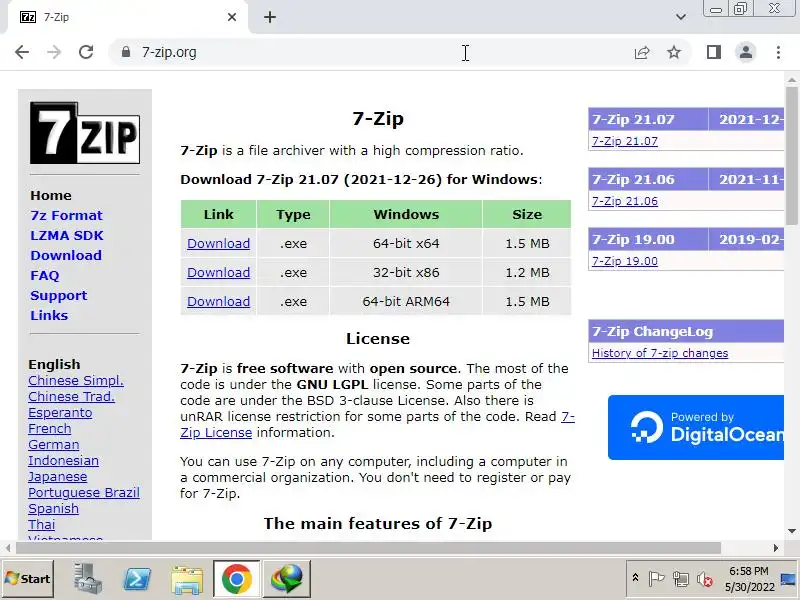Open the Chrome profile avatar
The height and width of the screenshot is (600, 800).
click(745, 52)
